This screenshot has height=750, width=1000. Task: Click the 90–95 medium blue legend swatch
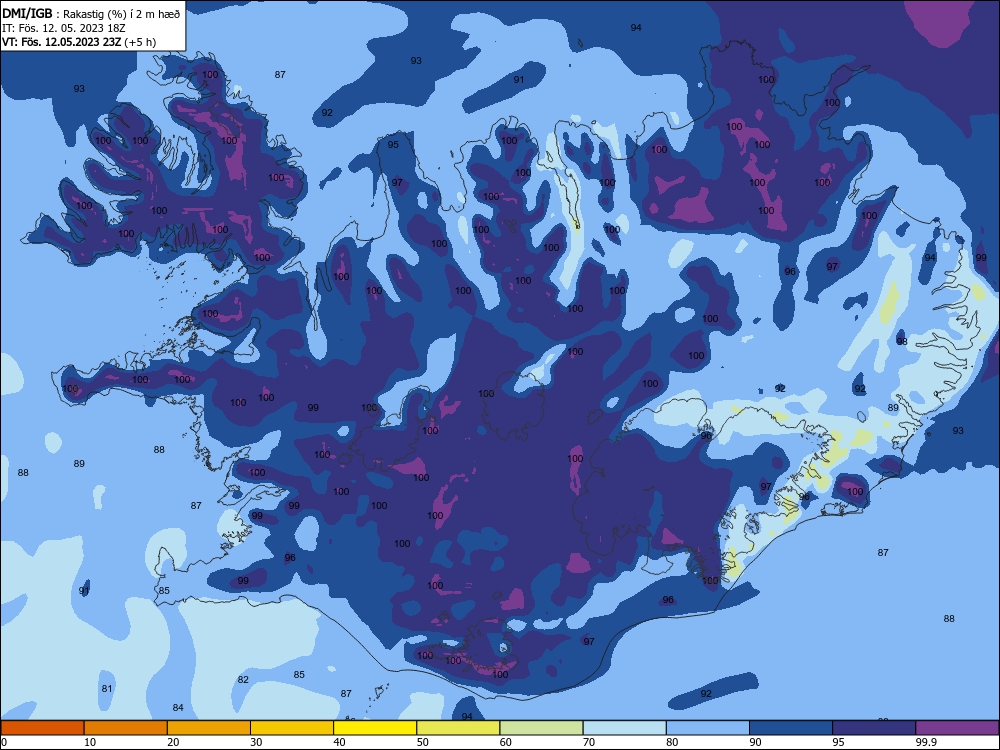(791, 728)
